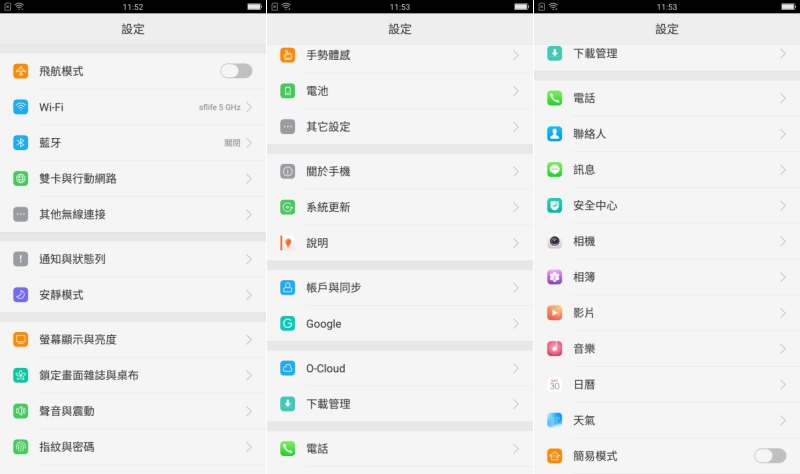Toggle the 簡易模式 simple mode switch

(x=770, y=456)
